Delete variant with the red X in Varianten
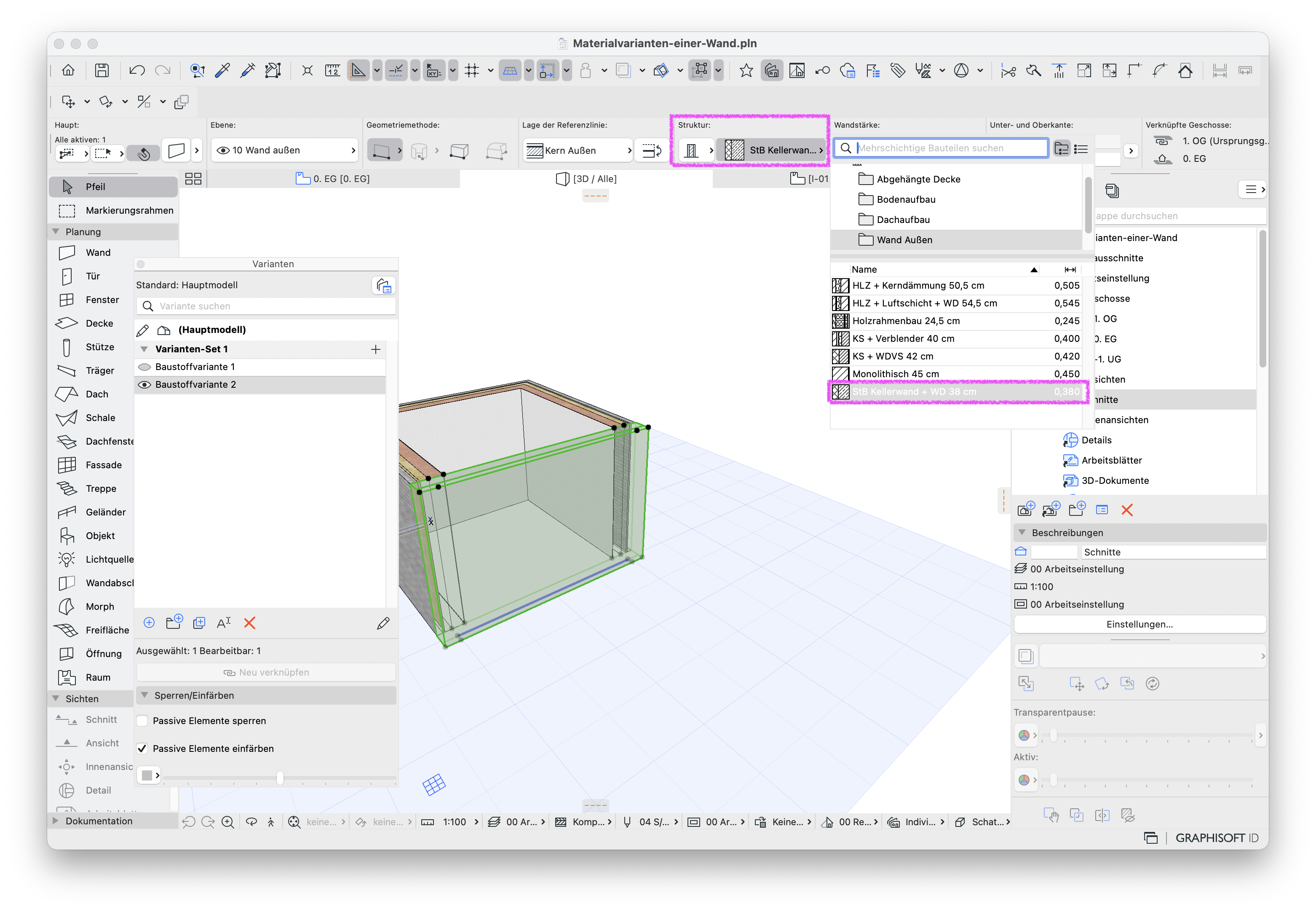This screenshot has width=1316, height=912. click(250, 623)
